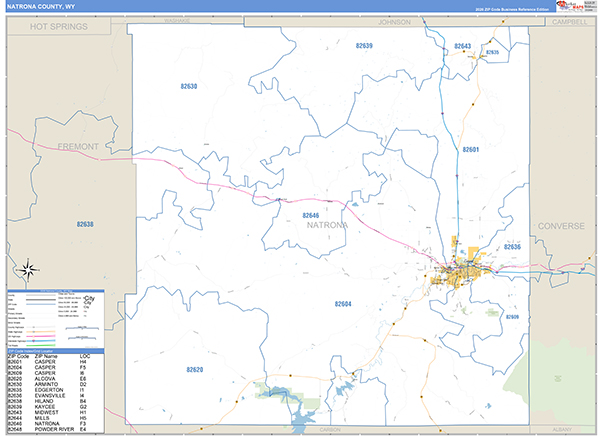Click the JOHNSON county label
Viewport: 600px width, 436px height.
[x=390, y=20]
